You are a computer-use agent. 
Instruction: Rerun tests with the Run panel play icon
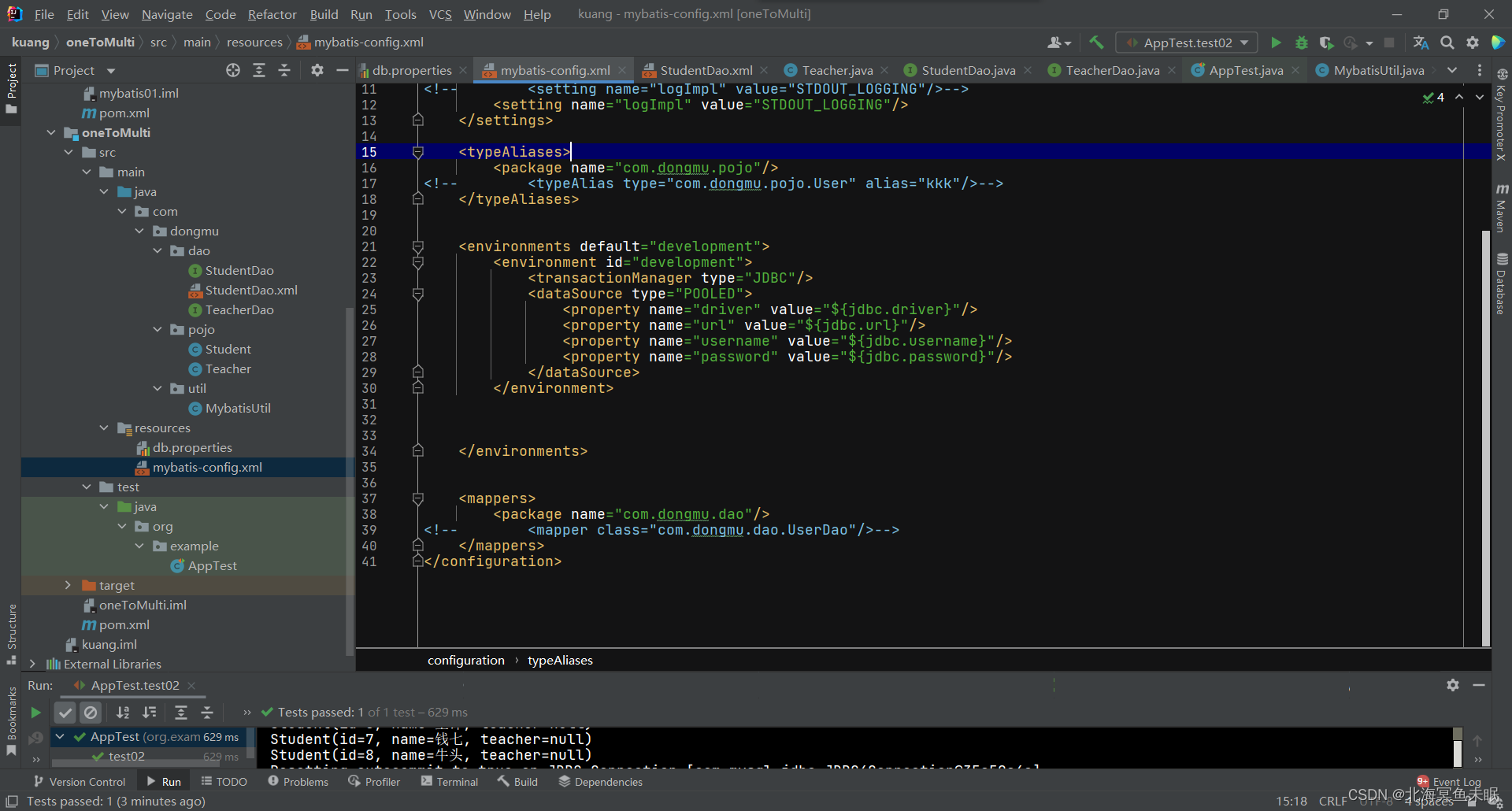35,713
